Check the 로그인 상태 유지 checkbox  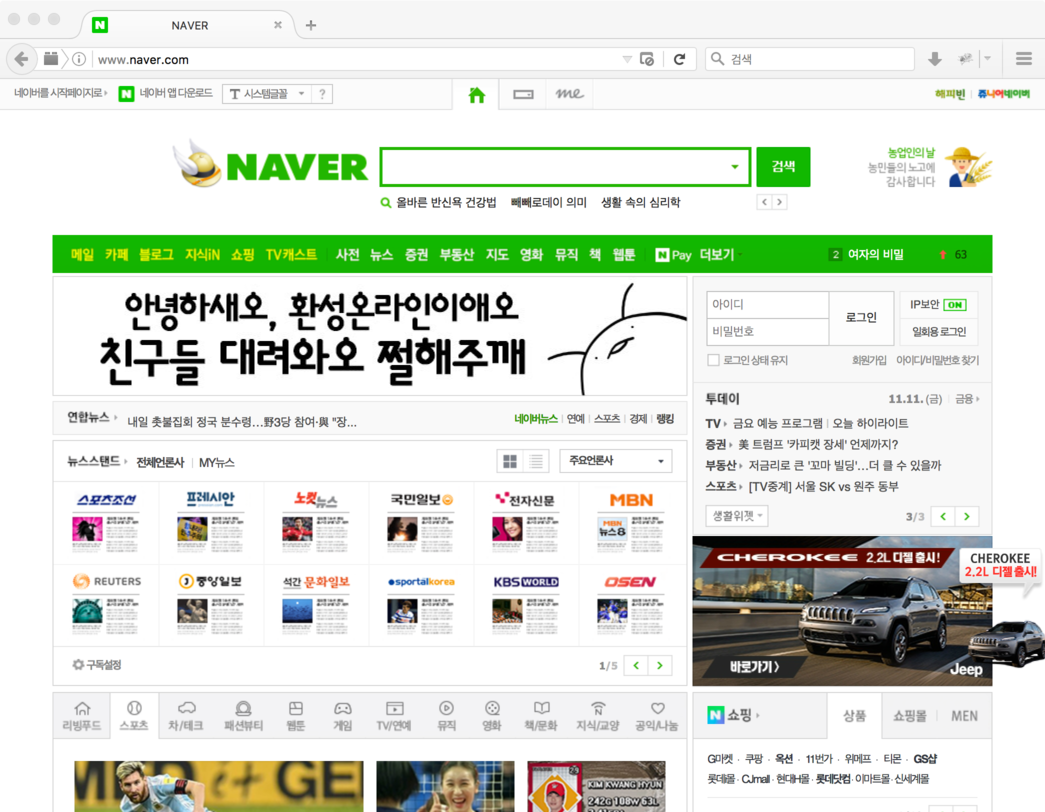(x=713, y=360)
